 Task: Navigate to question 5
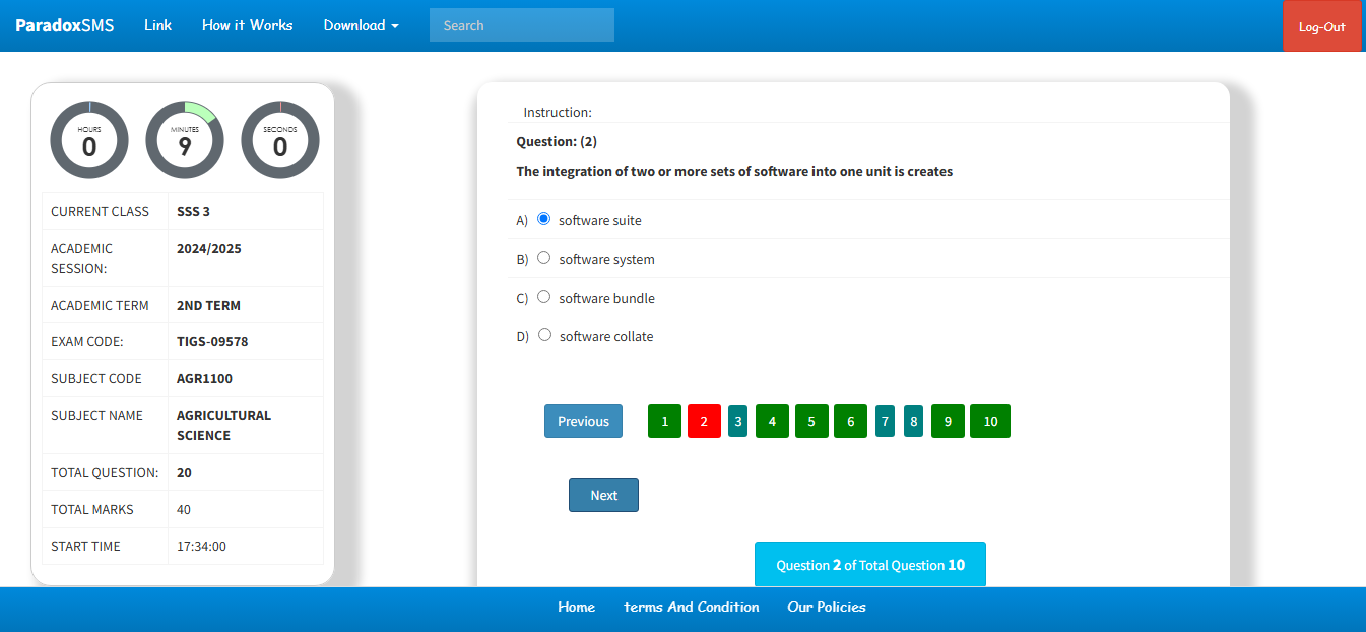[811, 421]
